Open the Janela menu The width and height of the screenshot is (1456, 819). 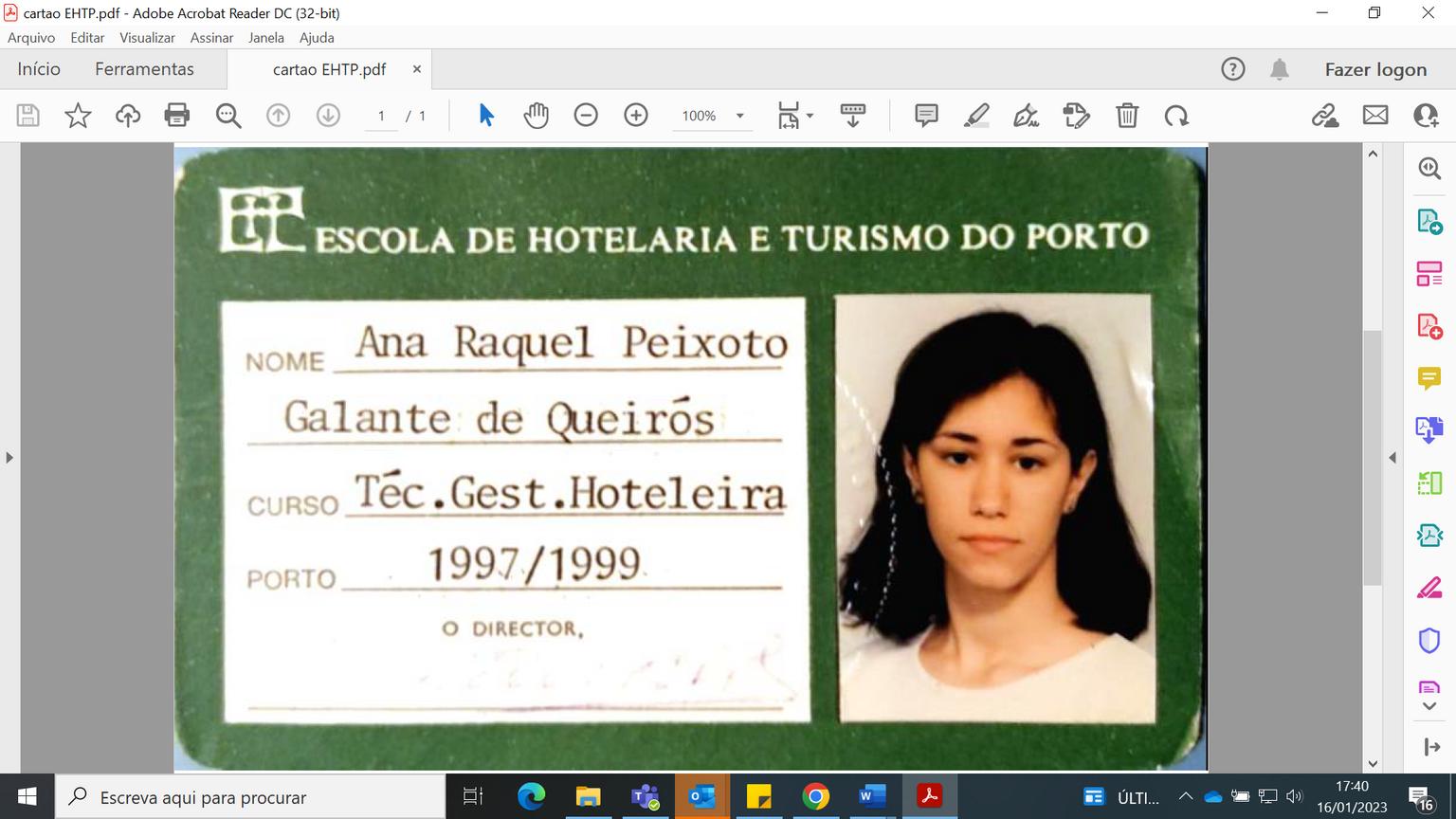coord(266,38)
